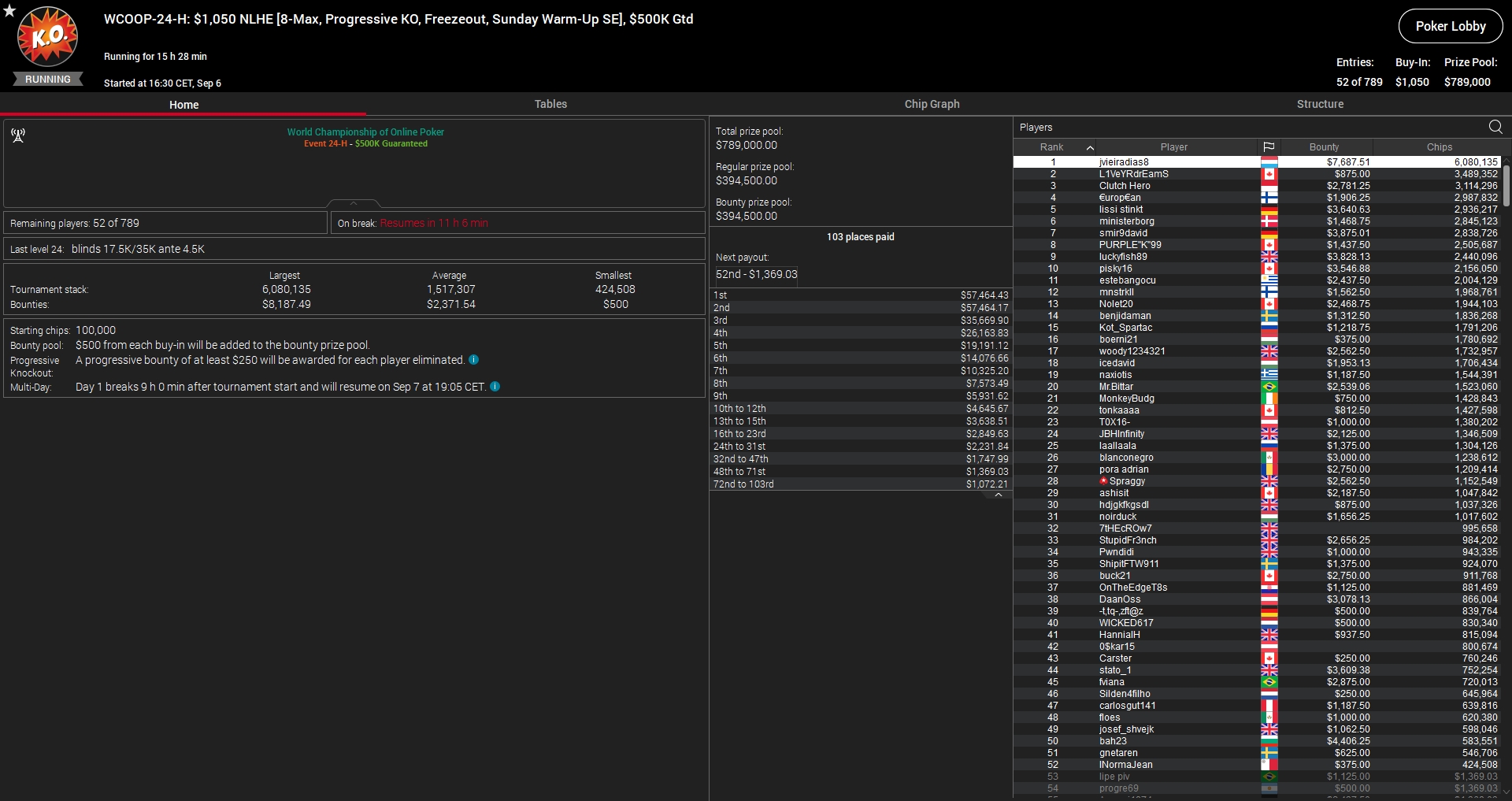The height and width of the screenshot is (801, 1512).
Task: Open the player search magnifier
Action: coord(1495,127)
